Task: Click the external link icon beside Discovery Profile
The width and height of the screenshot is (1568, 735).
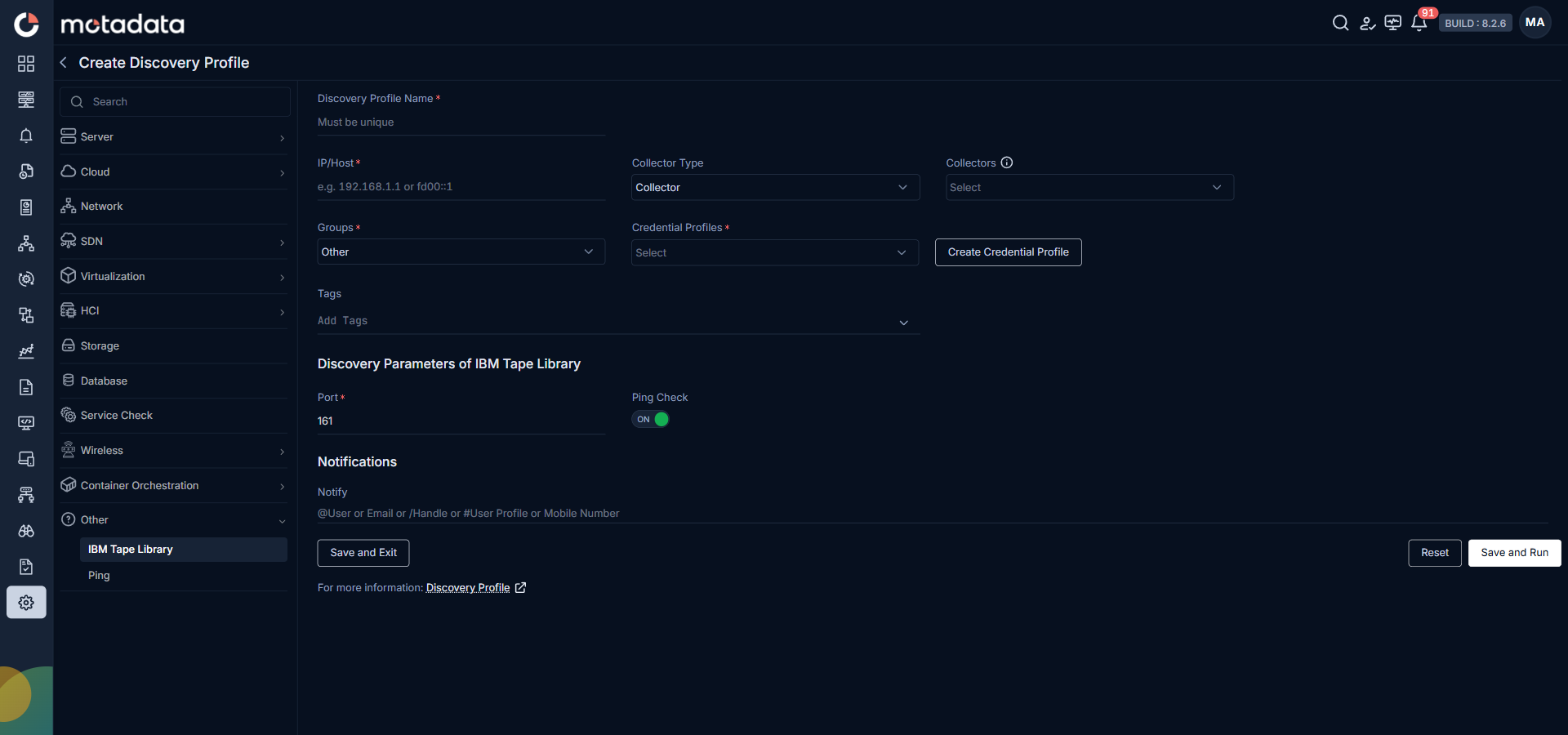Action: pyautogui.click(x=520, y=587)
